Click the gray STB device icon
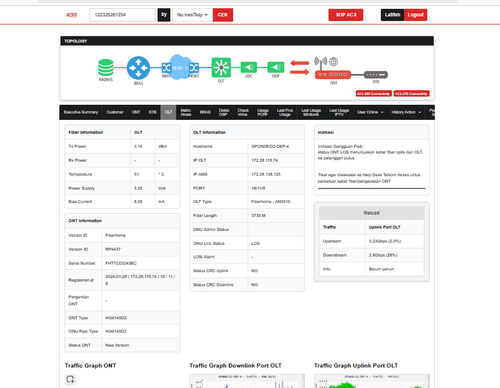The height and width of the screenshot is (388, 500). pyautogui.click(x=376, y=75)
